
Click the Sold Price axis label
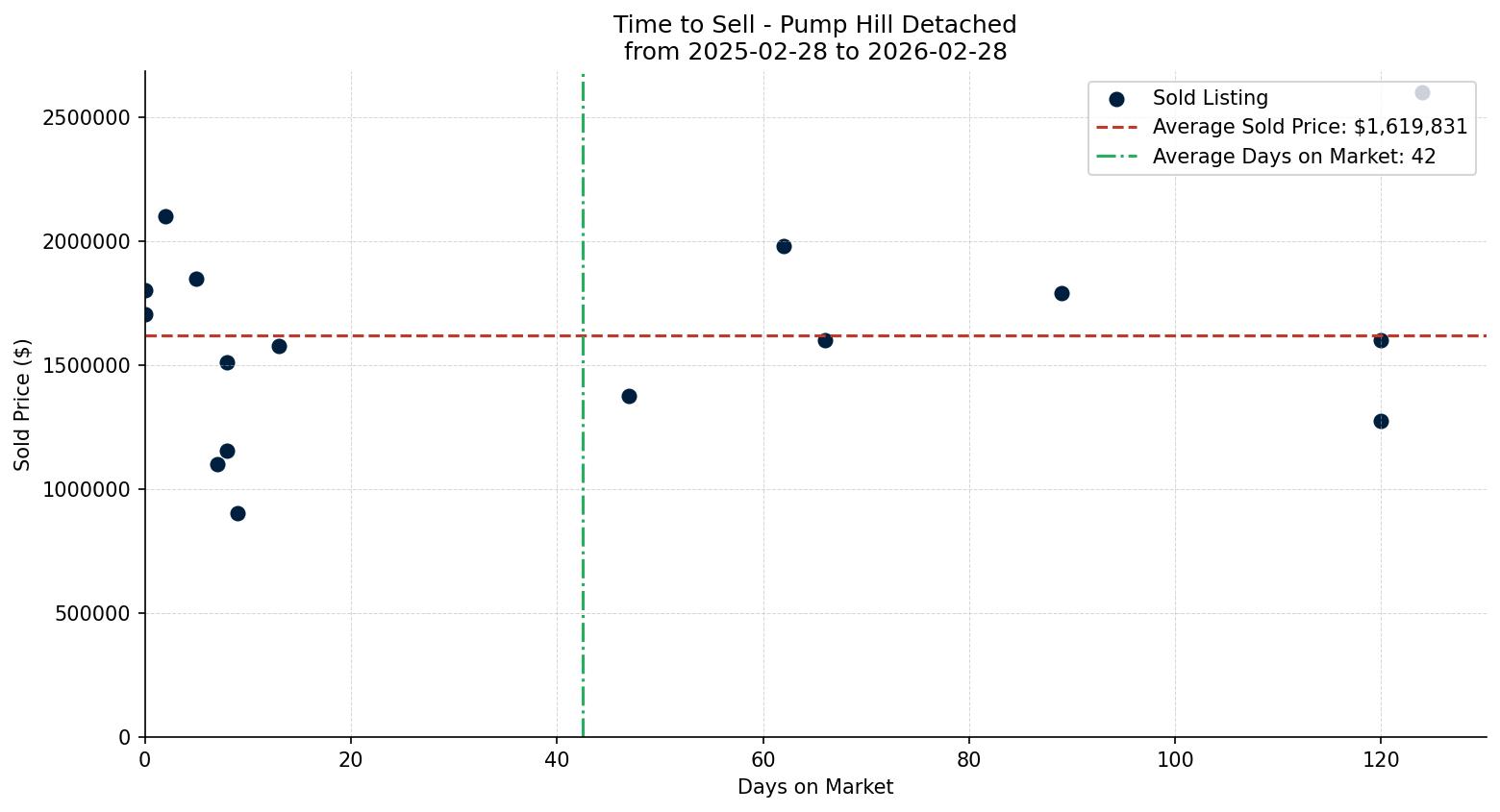pyautogui.click(x=23, y=404)
